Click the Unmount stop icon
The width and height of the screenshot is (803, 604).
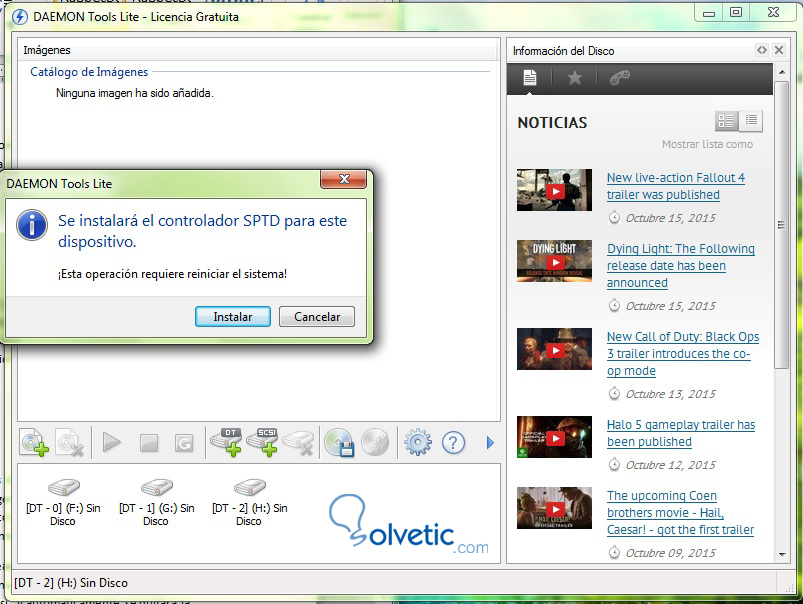[149, 443]
